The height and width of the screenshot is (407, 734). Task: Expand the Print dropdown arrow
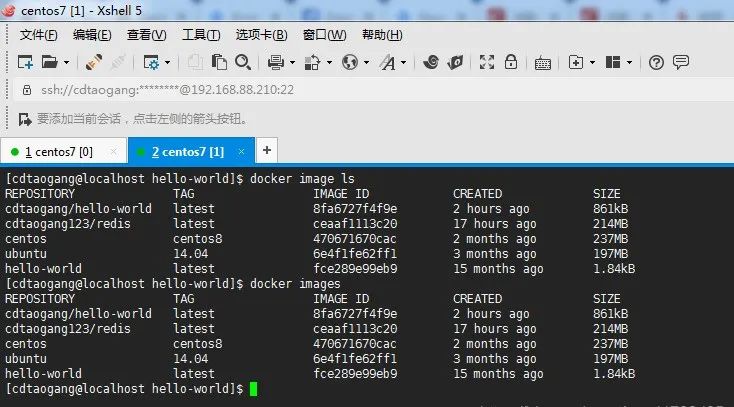[293, 62]
